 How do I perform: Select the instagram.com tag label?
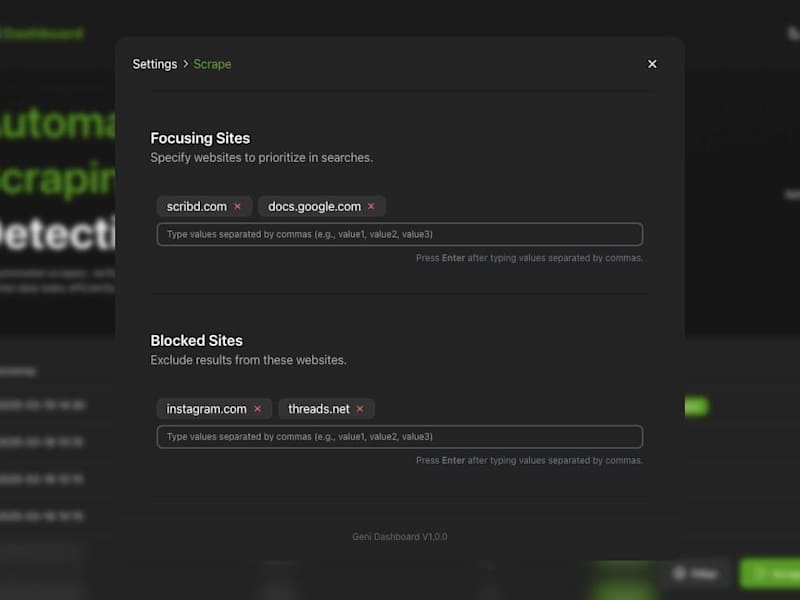pyautogui.click(x=206, y=409)
